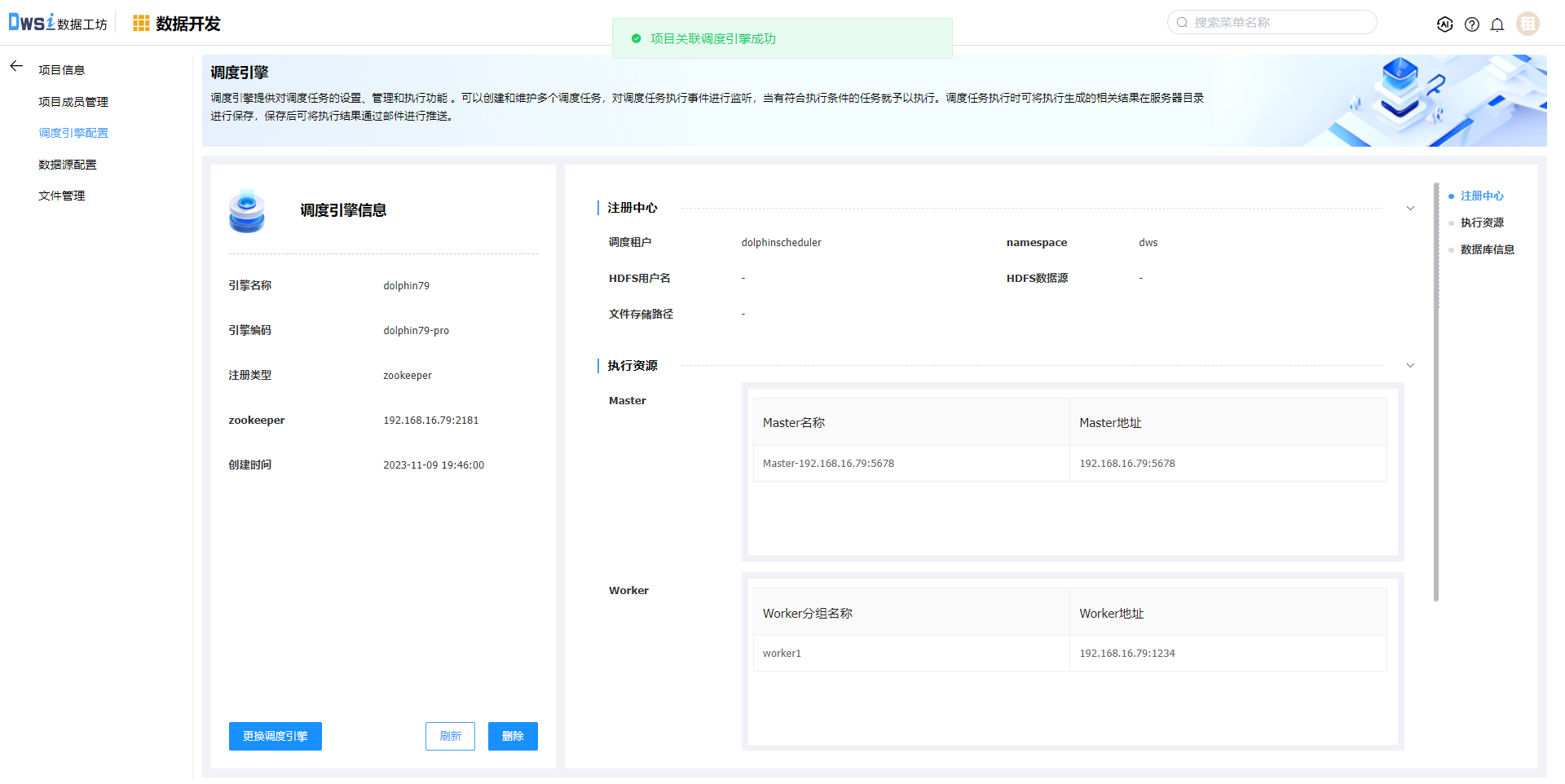Image resolution: width=1565 pixels, height=784 pixels.
Task: Click the DWS 数据工坊 logo
Action: pos(57,23)
